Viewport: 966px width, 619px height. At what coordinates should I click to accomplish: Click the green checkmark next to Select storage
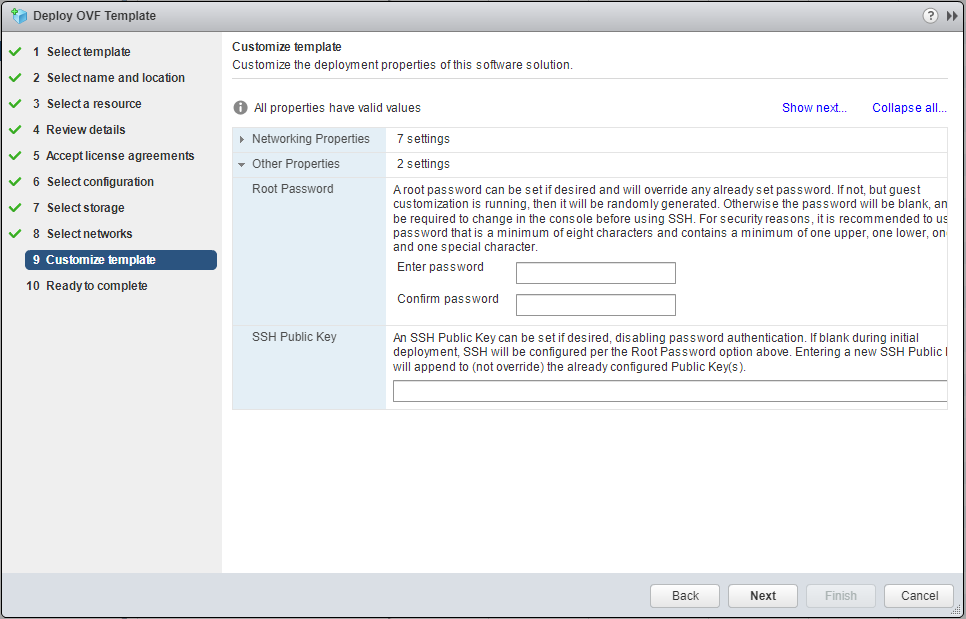pos(15,208)
